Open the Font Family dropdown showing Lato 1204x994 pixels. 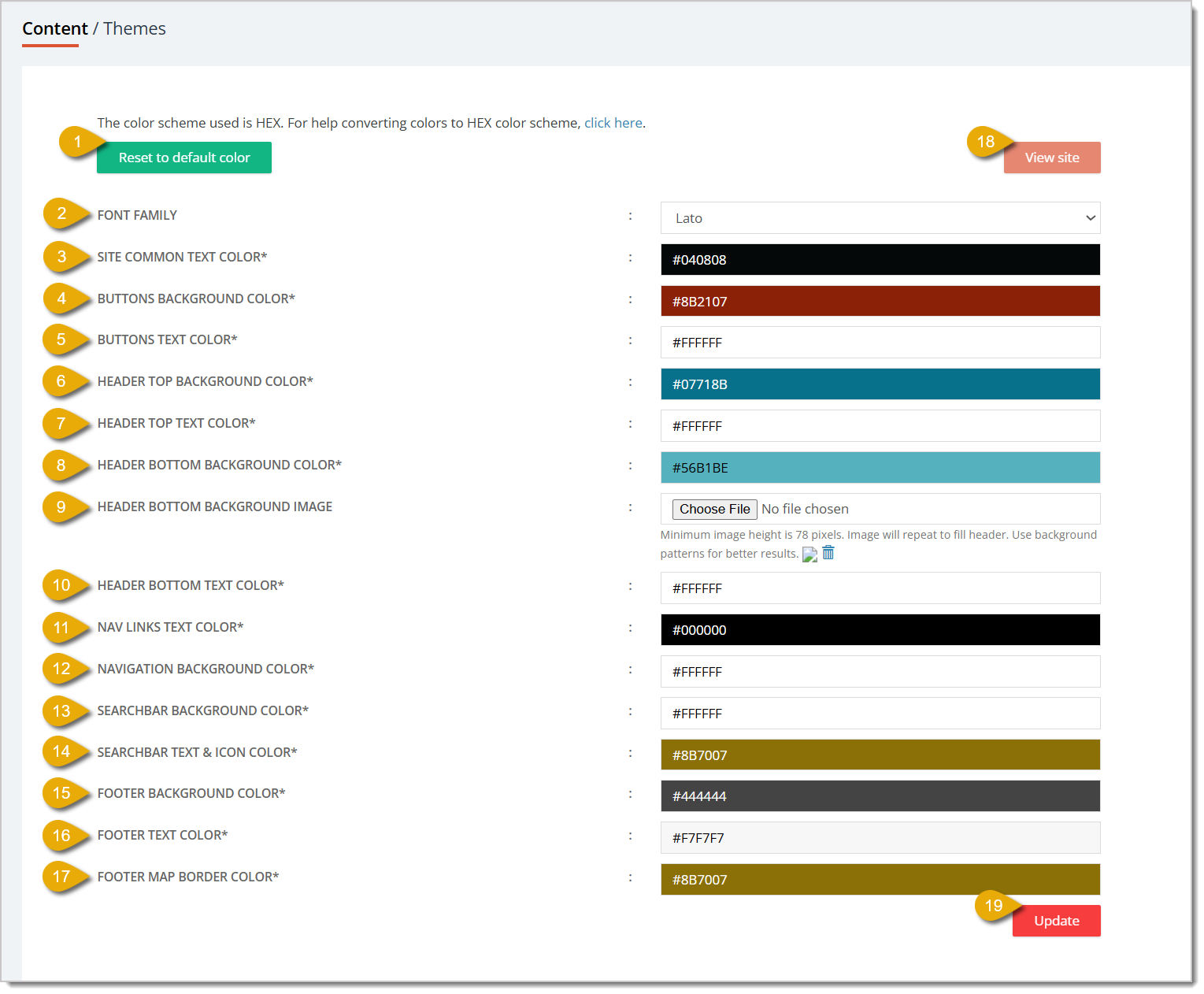pyautogui.click(x=880, y=218)
